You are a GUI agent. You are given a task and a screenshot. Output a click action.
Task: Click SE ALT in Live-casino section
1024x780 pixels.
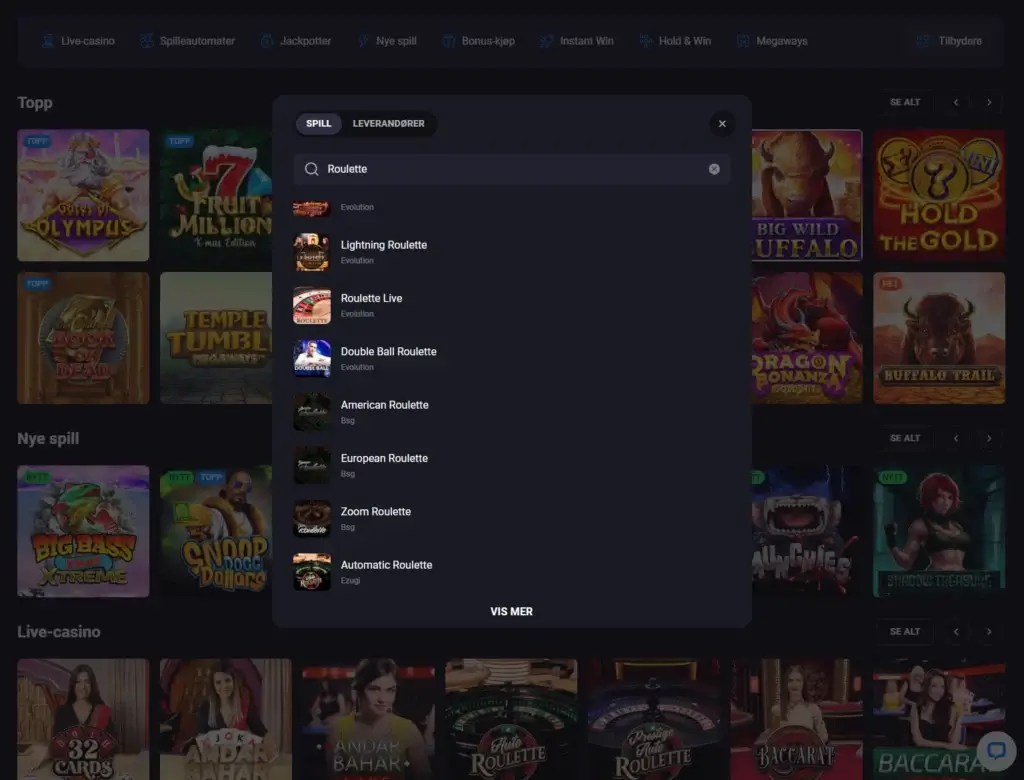pyautogui.click(x=905, y=631)
